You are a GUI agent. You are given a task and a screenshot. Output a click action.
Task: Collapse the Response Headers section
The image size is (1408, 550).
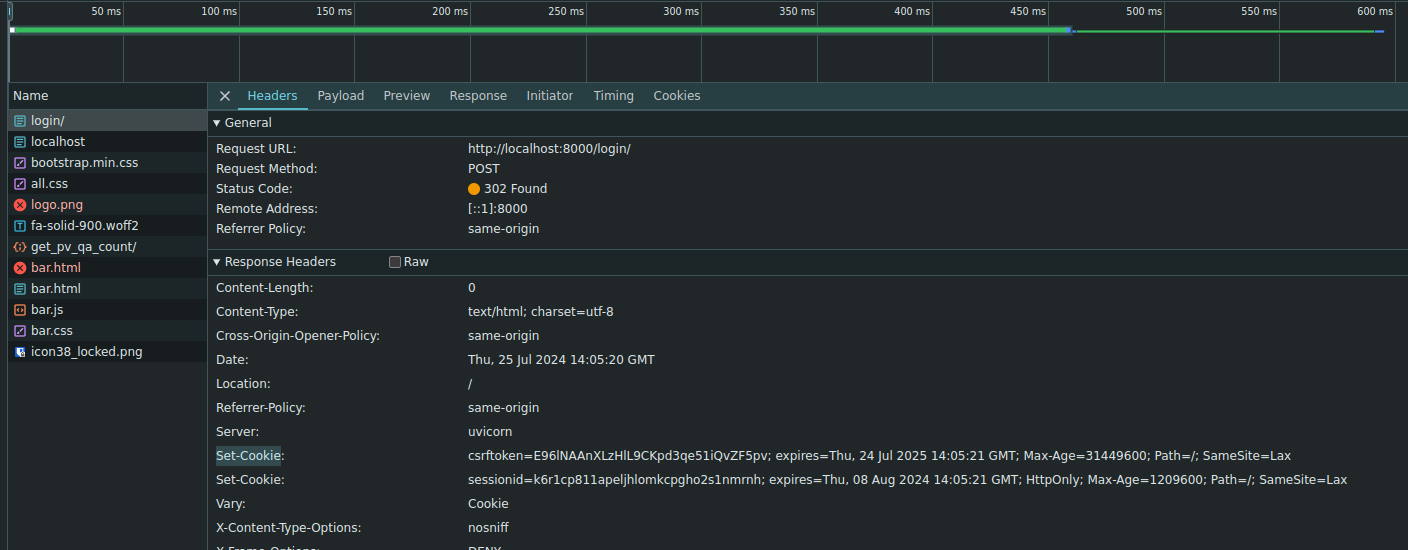pyautogui.click(x=216, y=262)
